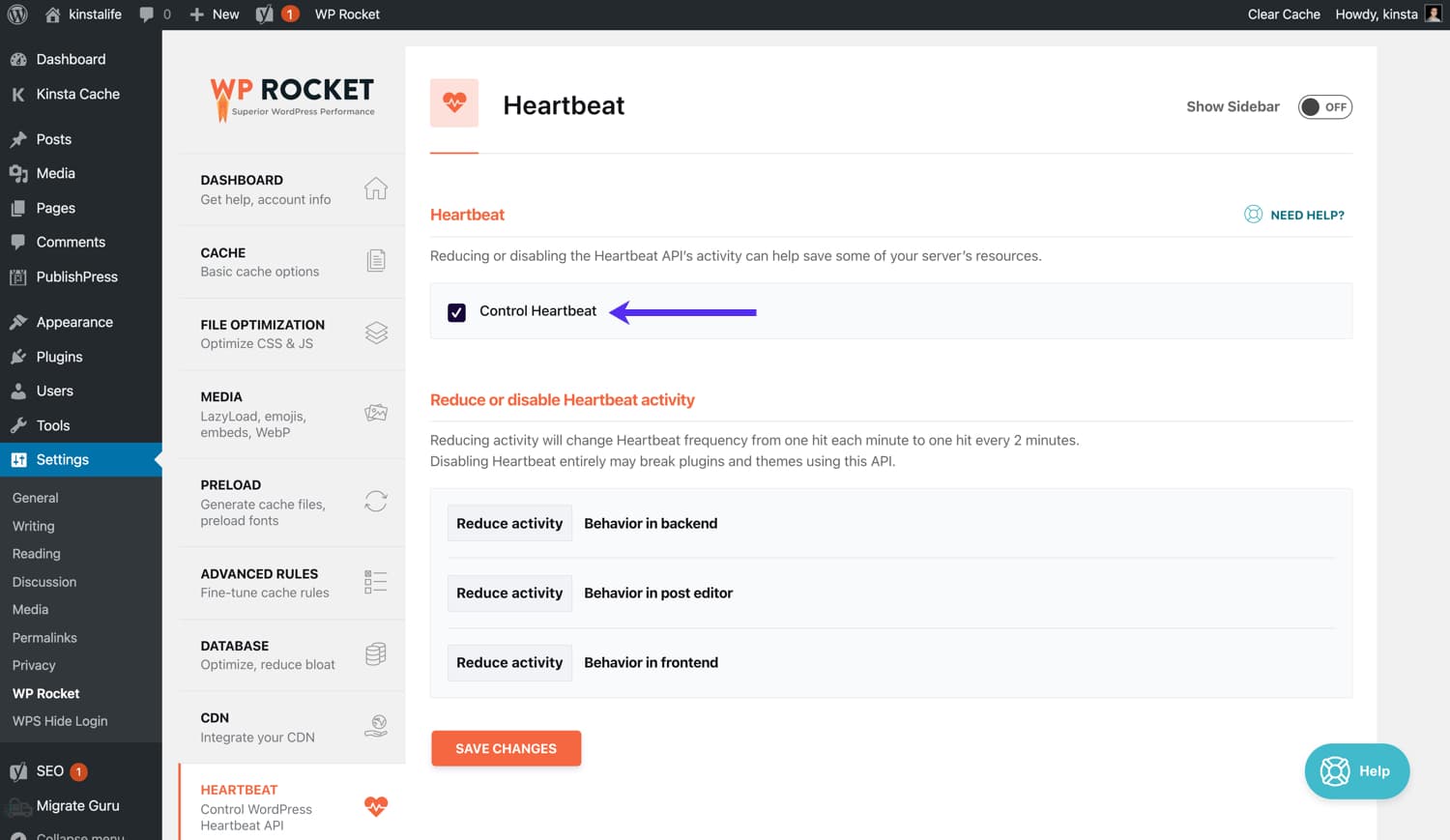Click the Media section's image icon
This screenshot has height=840, width=1450.
[376, 413]
